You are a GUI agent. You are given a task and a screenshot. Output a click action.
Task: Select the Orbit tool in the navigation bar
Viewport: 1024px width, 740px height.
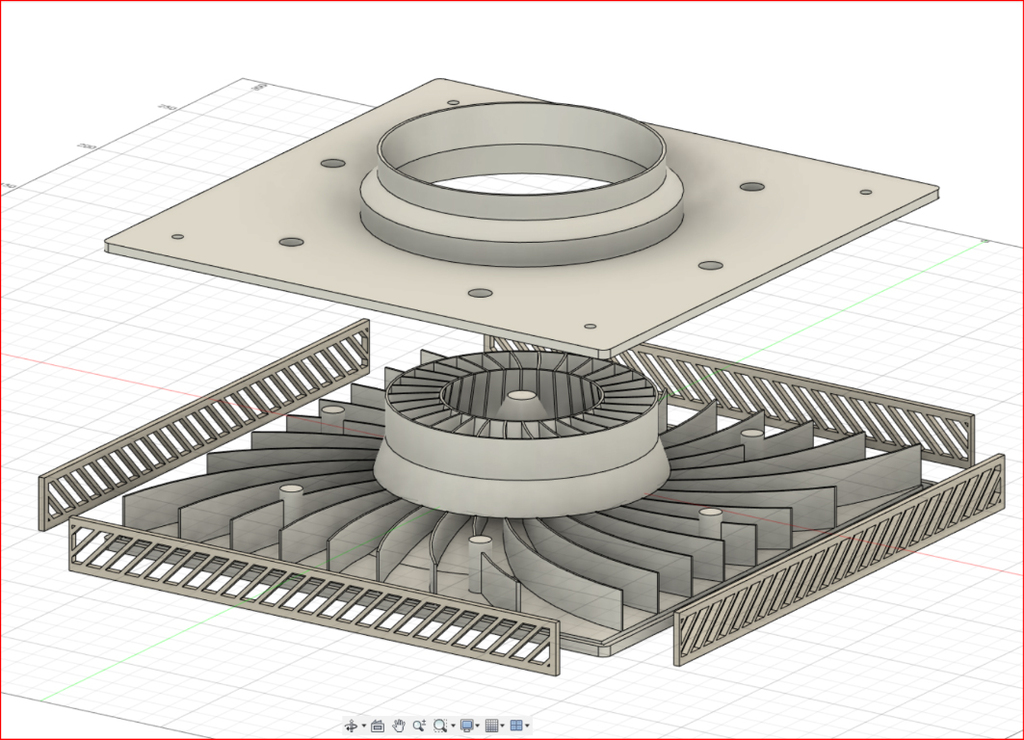350,726
